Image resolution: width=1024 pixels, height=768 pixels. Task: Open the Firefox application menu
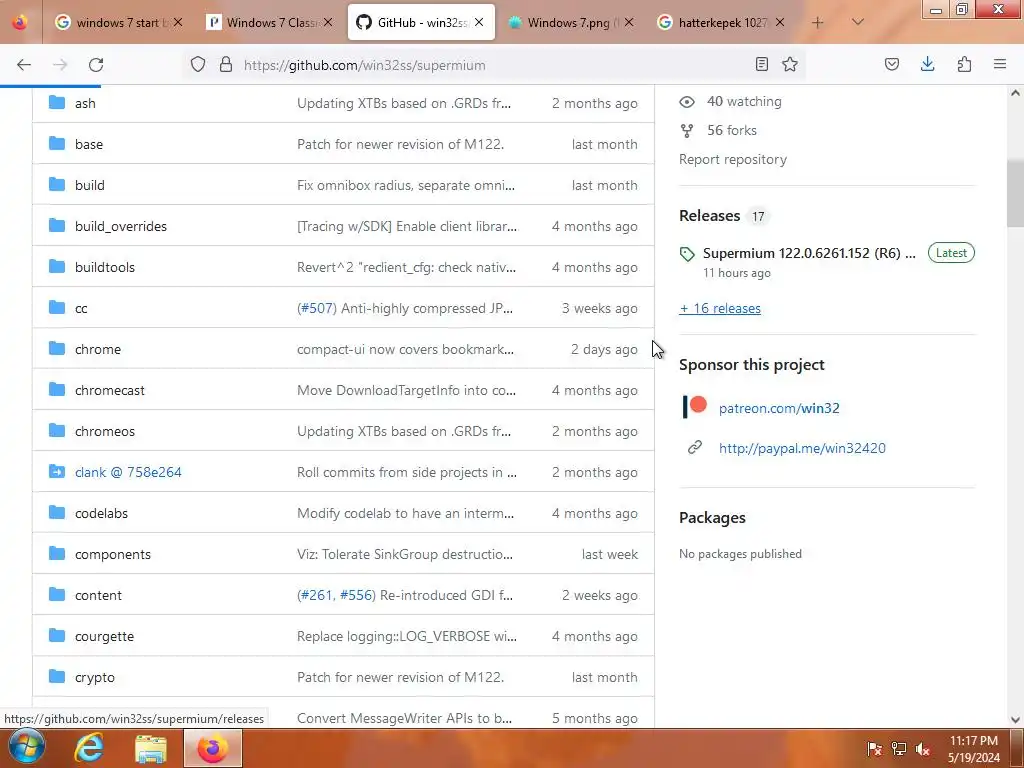(1000, 64)
